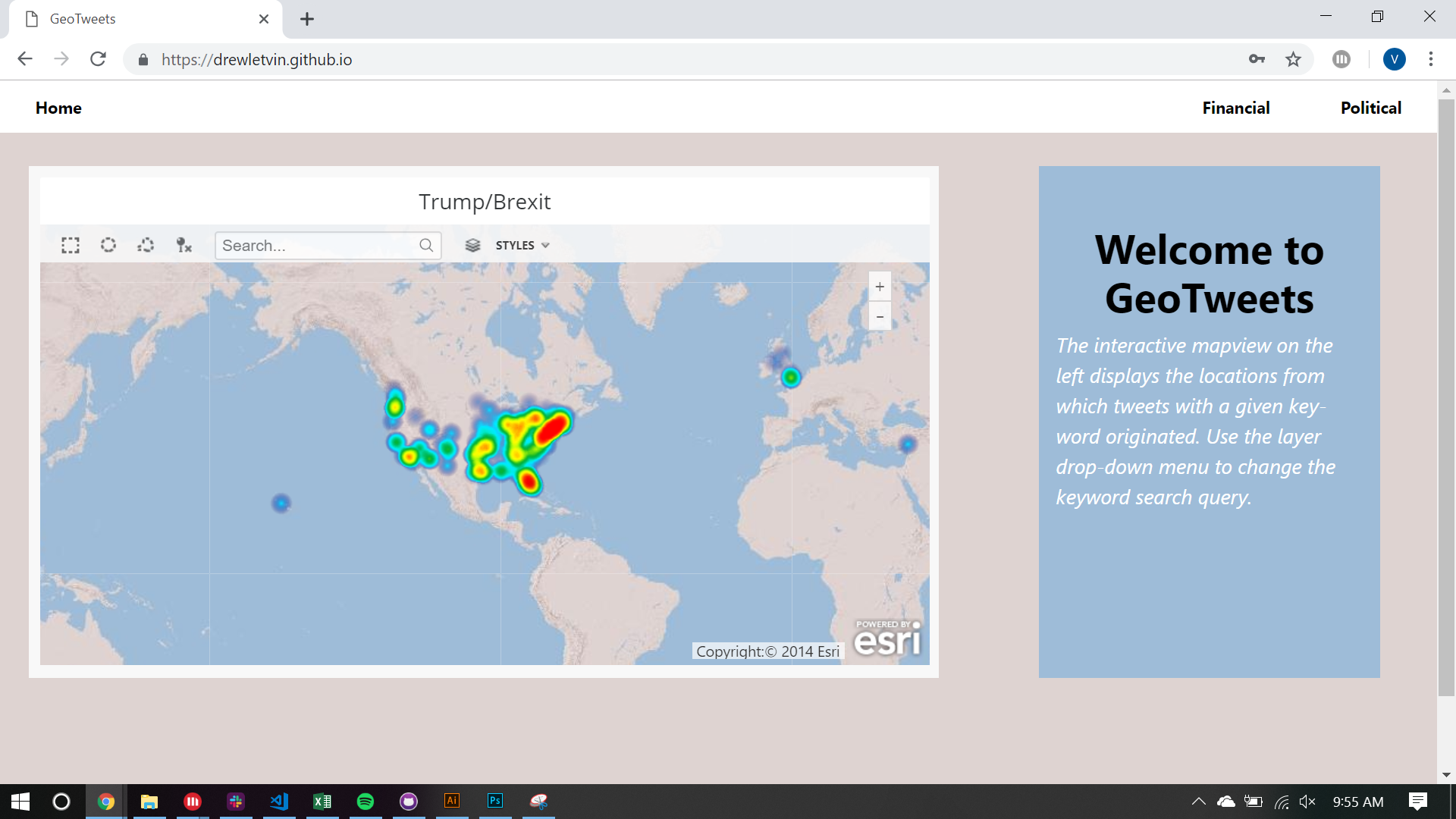Viewport: 1456px width, 819px height.
Task: Zoom out the map with minus
Action: [x=880, y=316]
